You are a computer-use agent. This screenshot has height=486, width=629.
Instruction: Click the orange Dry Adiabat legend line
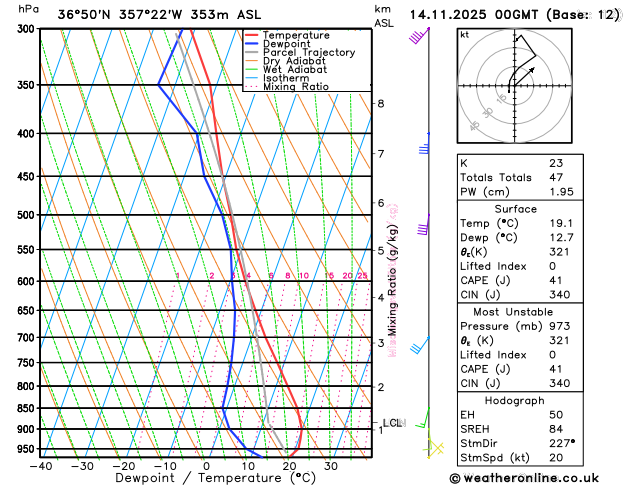click(x=251, y=61)
